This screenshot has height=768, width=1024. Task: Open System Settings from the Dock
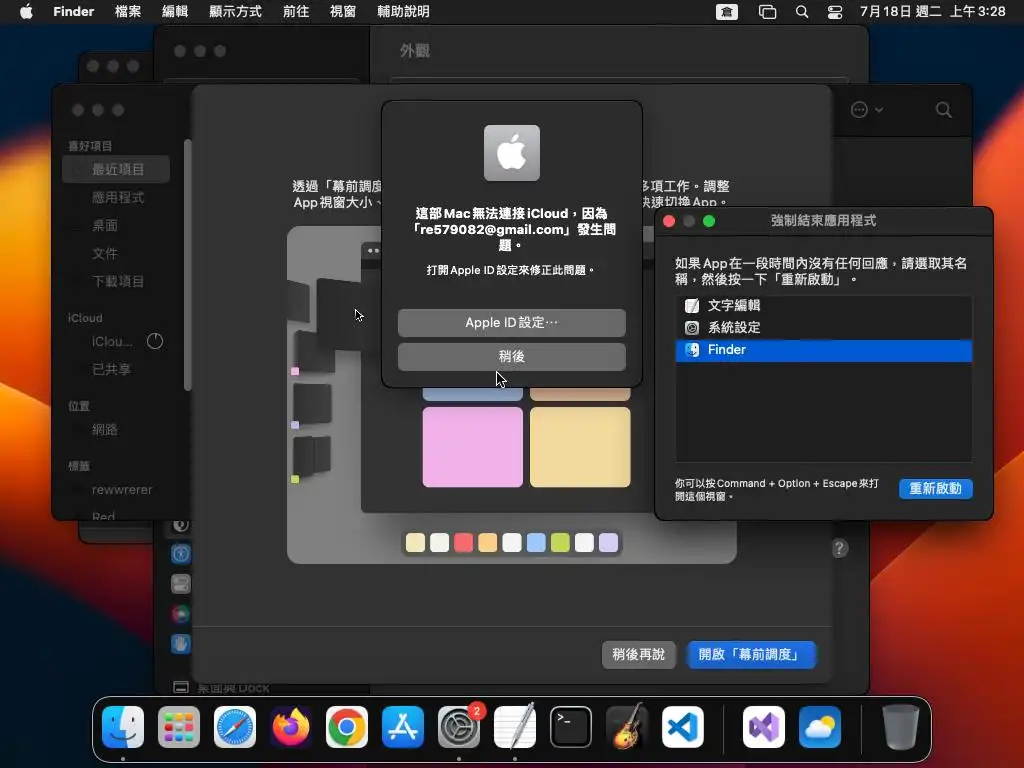[459, 727]
